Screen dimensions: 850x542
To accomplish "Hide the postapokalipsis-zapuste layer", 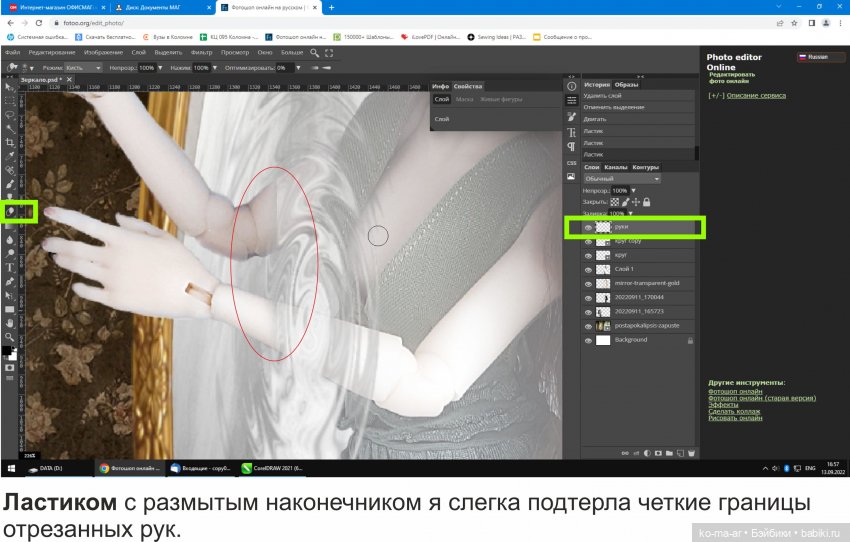I will [588, 326].
